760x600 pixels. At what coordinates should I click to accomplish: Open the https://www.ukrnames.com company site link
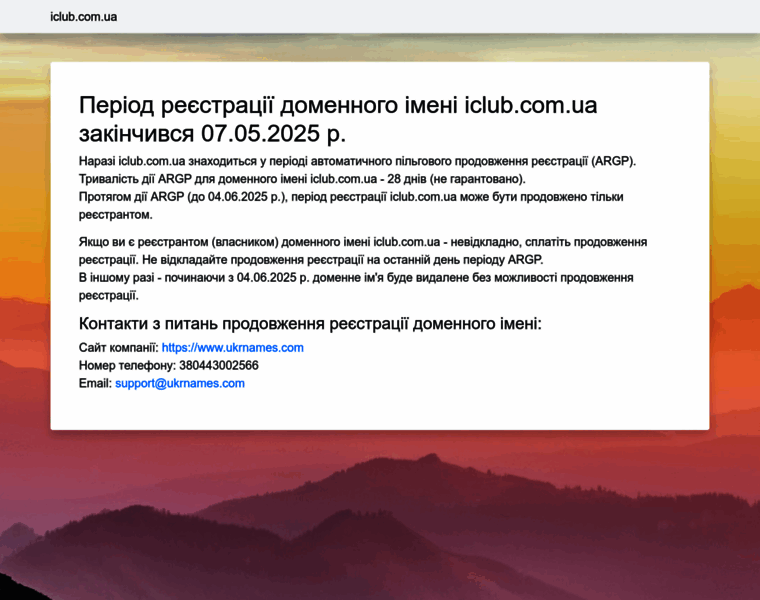click(233, 347)
